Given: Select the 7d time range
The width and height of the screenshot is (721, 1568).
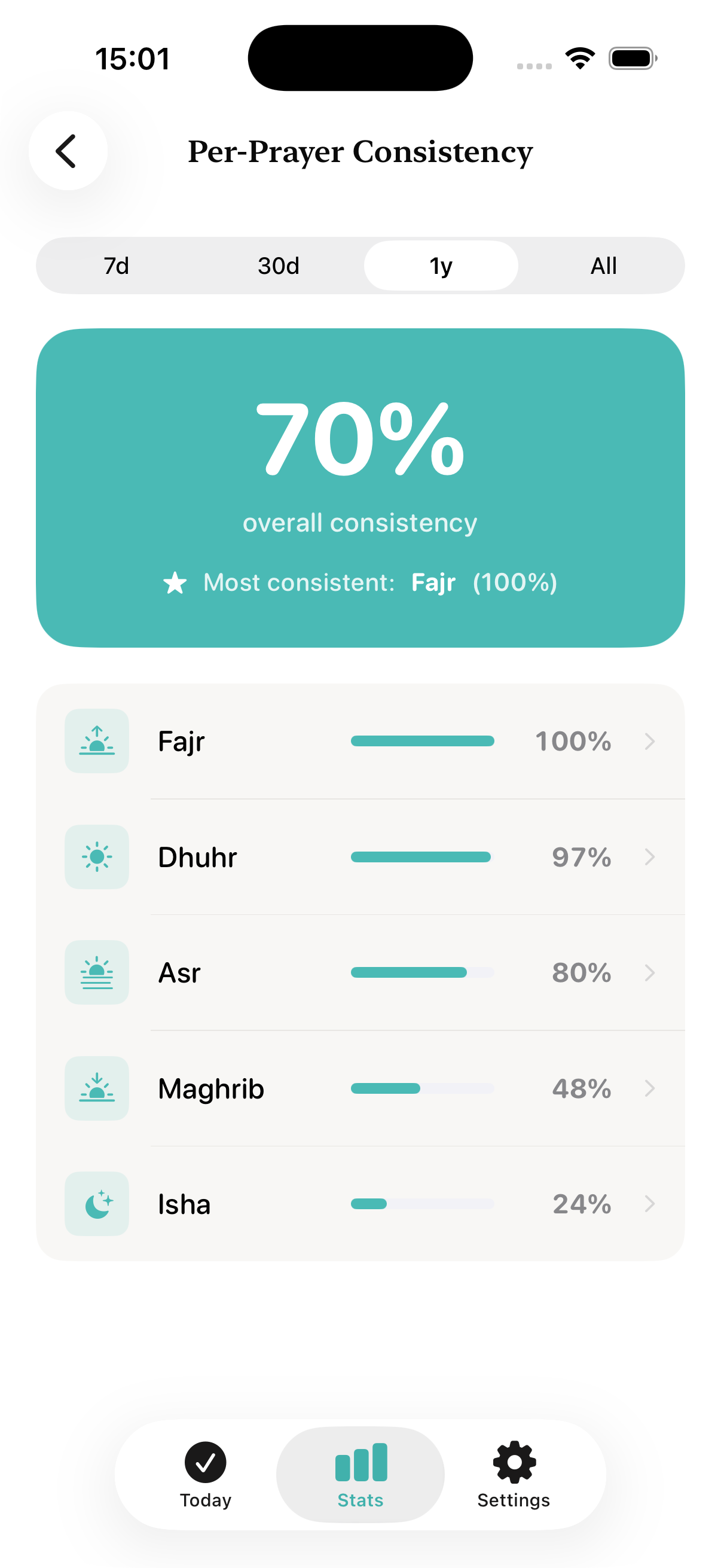Looking at the screenshot, I should pyautogui.click(x=116, y=266).
